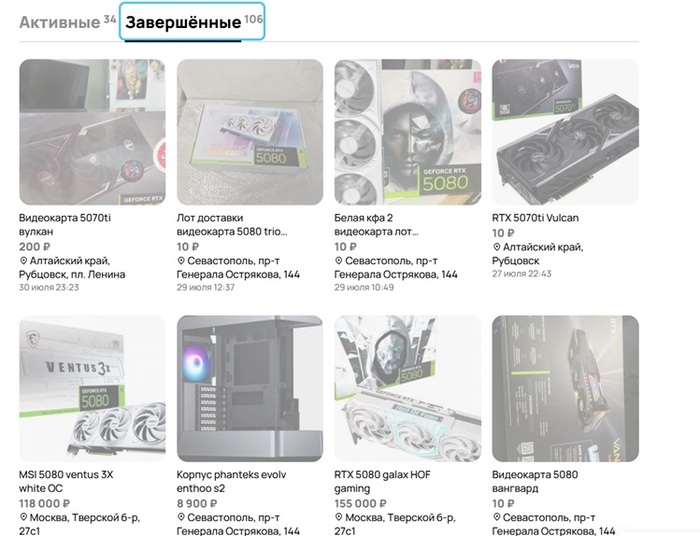Open the white 5080 trio box photo
Viewport: 700px width, 536px height.
tap(250, 132)
